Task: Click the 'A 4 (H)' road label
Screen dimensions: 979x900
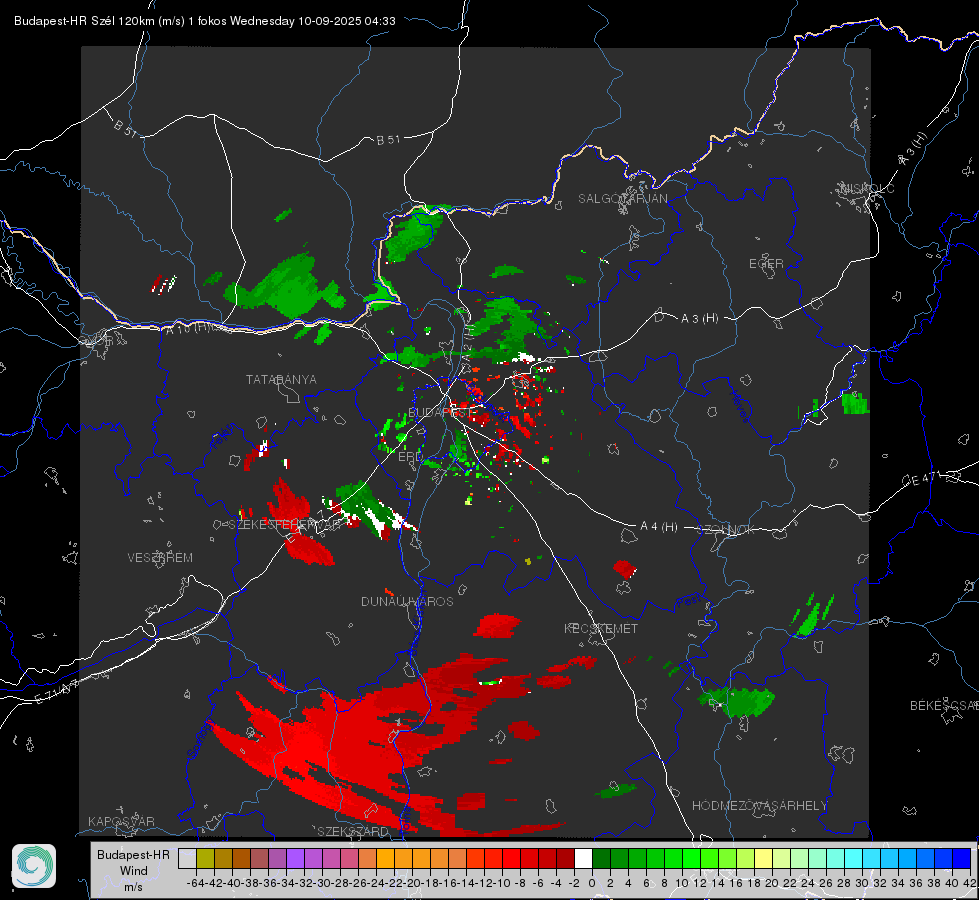Action: 659,527
